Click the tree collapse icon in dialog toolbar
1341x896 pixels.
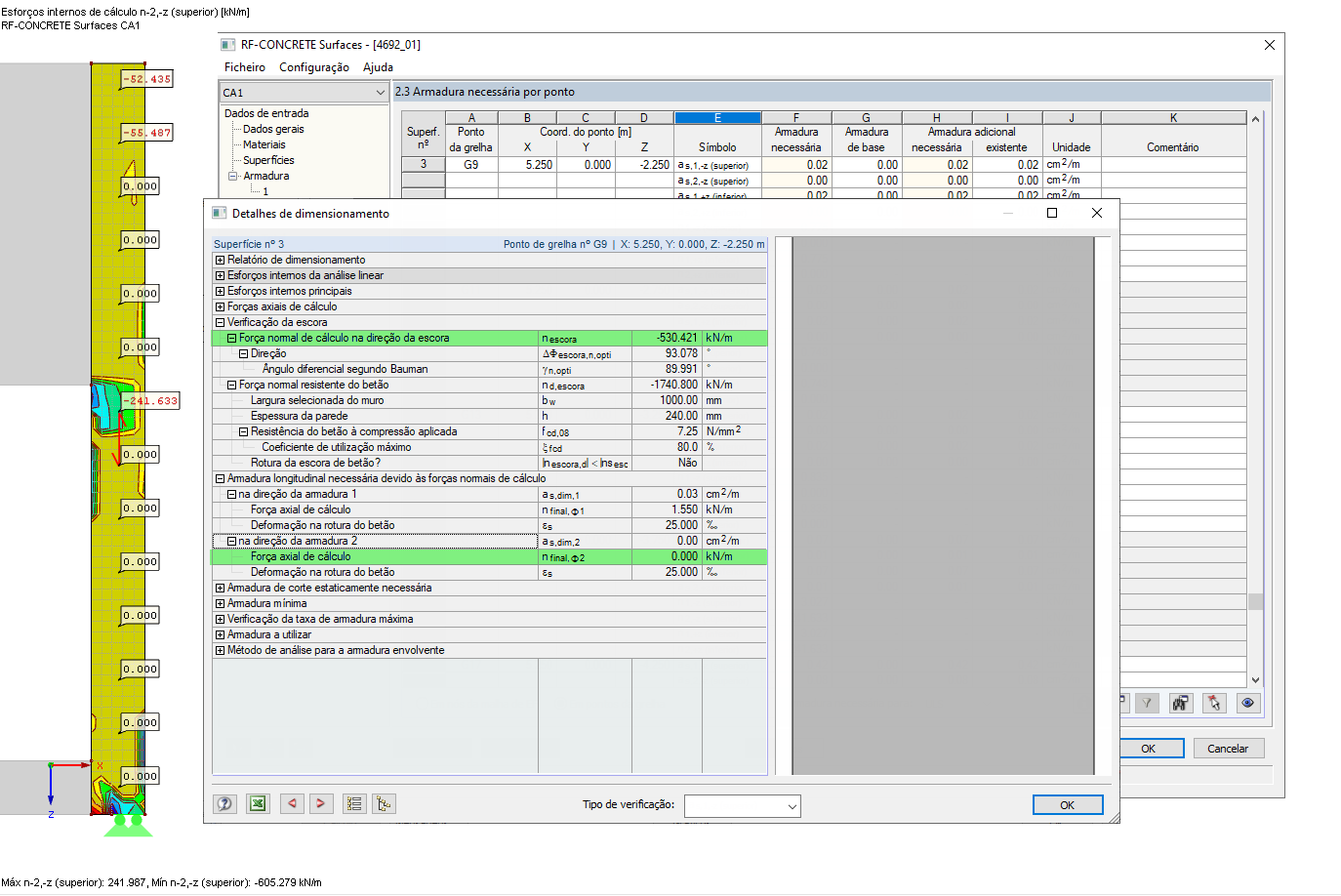(384, 804)
